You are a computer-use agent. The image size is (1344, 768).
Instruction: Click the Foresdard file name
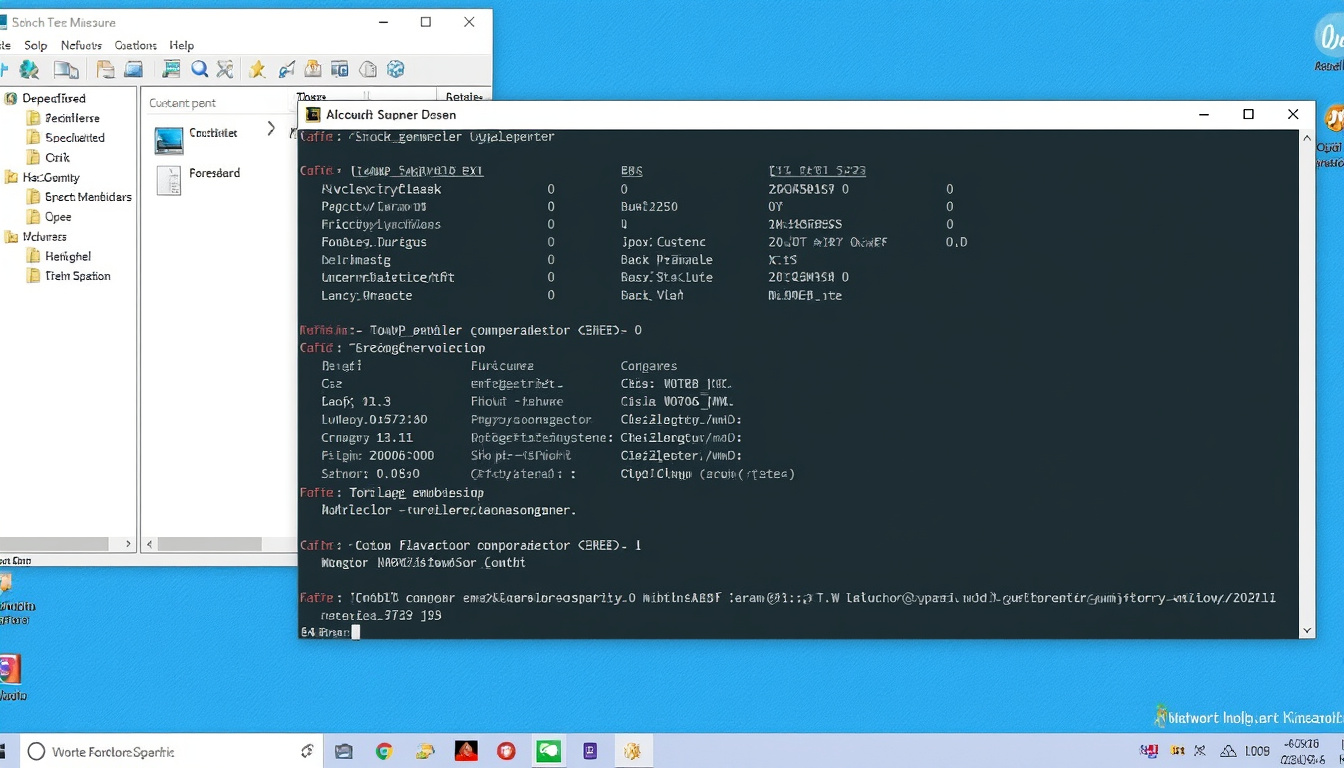pos(214,173)
